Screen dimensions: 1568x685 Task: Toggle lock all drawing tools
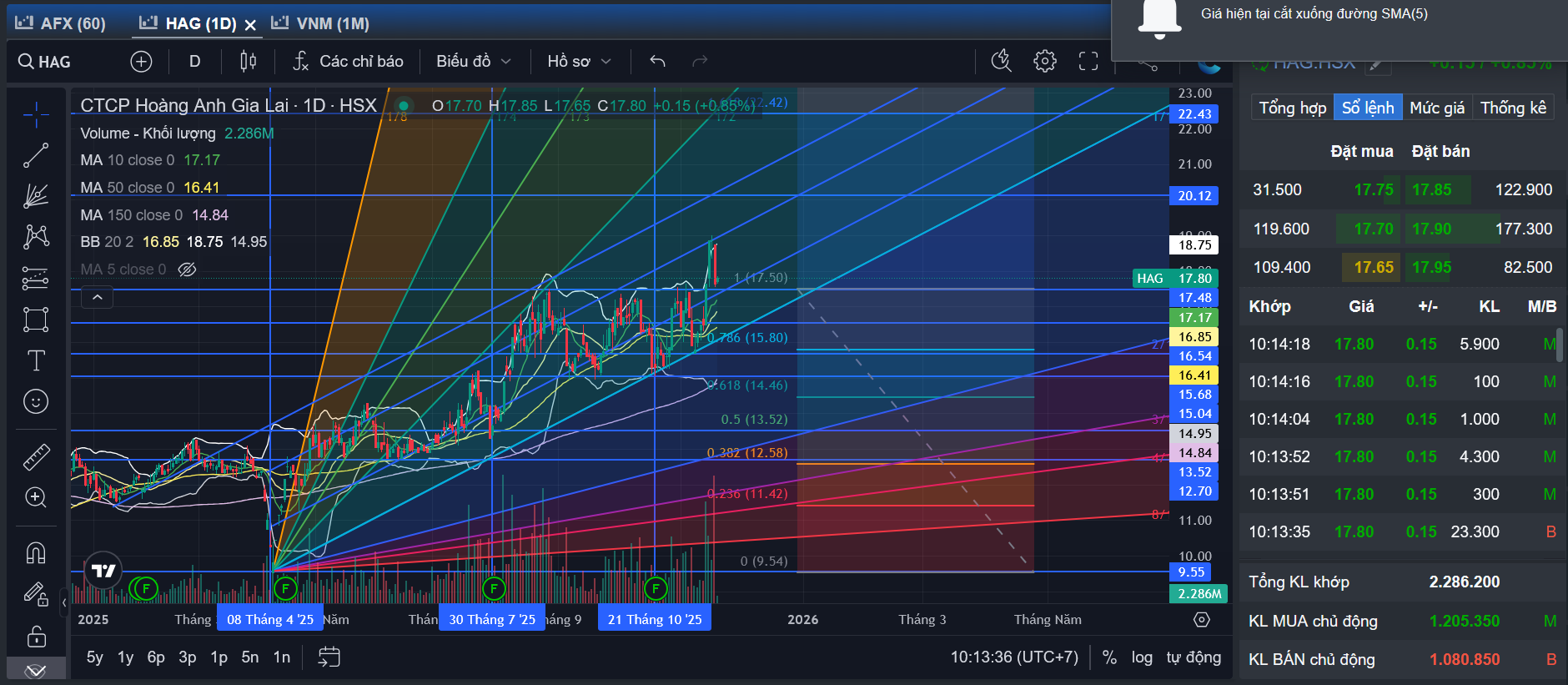coord(35,637)
